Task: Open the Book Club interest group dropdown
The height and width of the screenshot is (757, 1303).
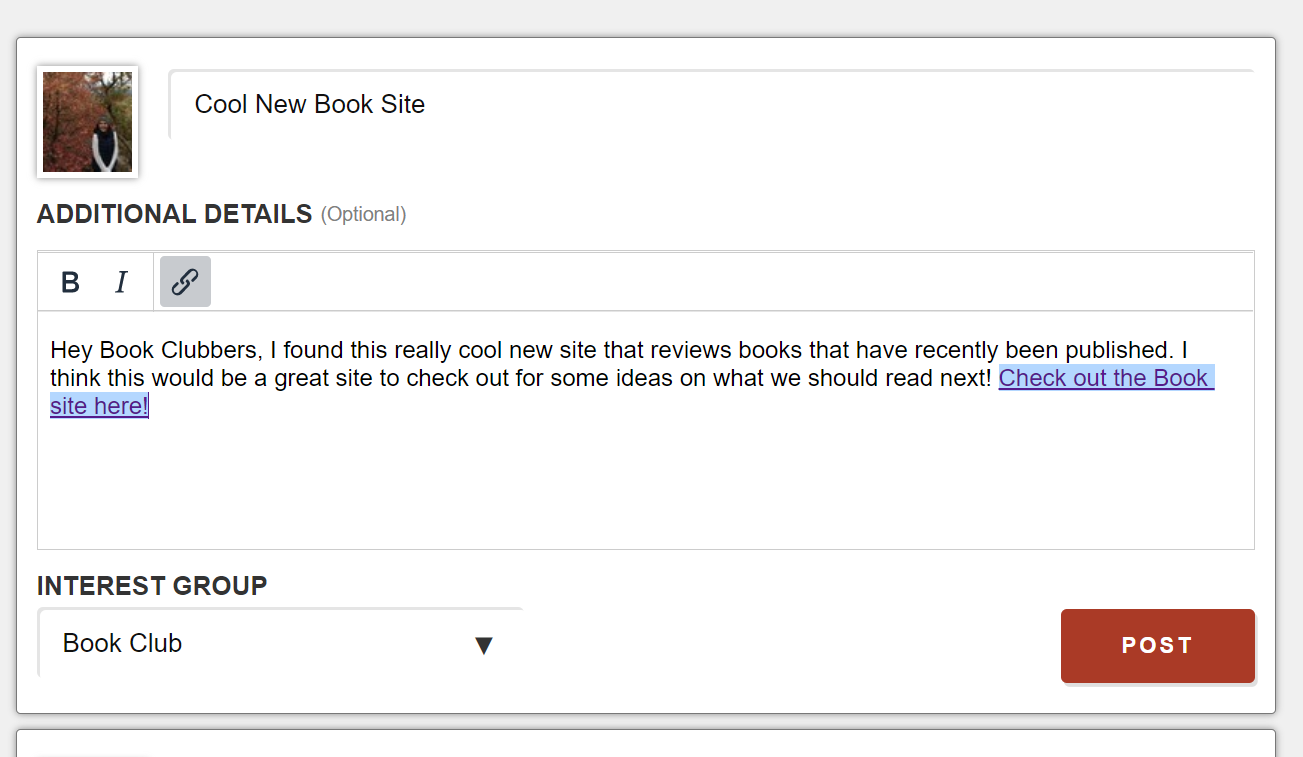Action: pos(280,643)
